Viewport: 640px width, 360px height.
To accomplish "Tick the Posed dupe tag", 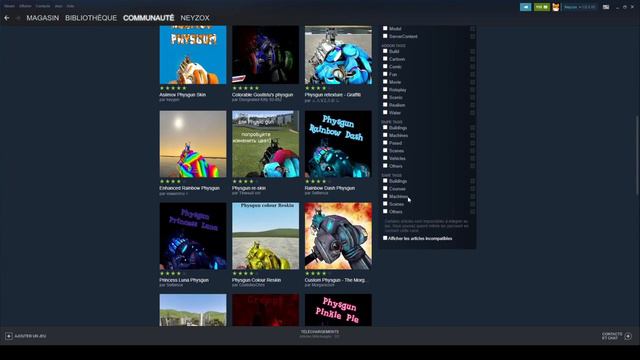I will (385, 143).
